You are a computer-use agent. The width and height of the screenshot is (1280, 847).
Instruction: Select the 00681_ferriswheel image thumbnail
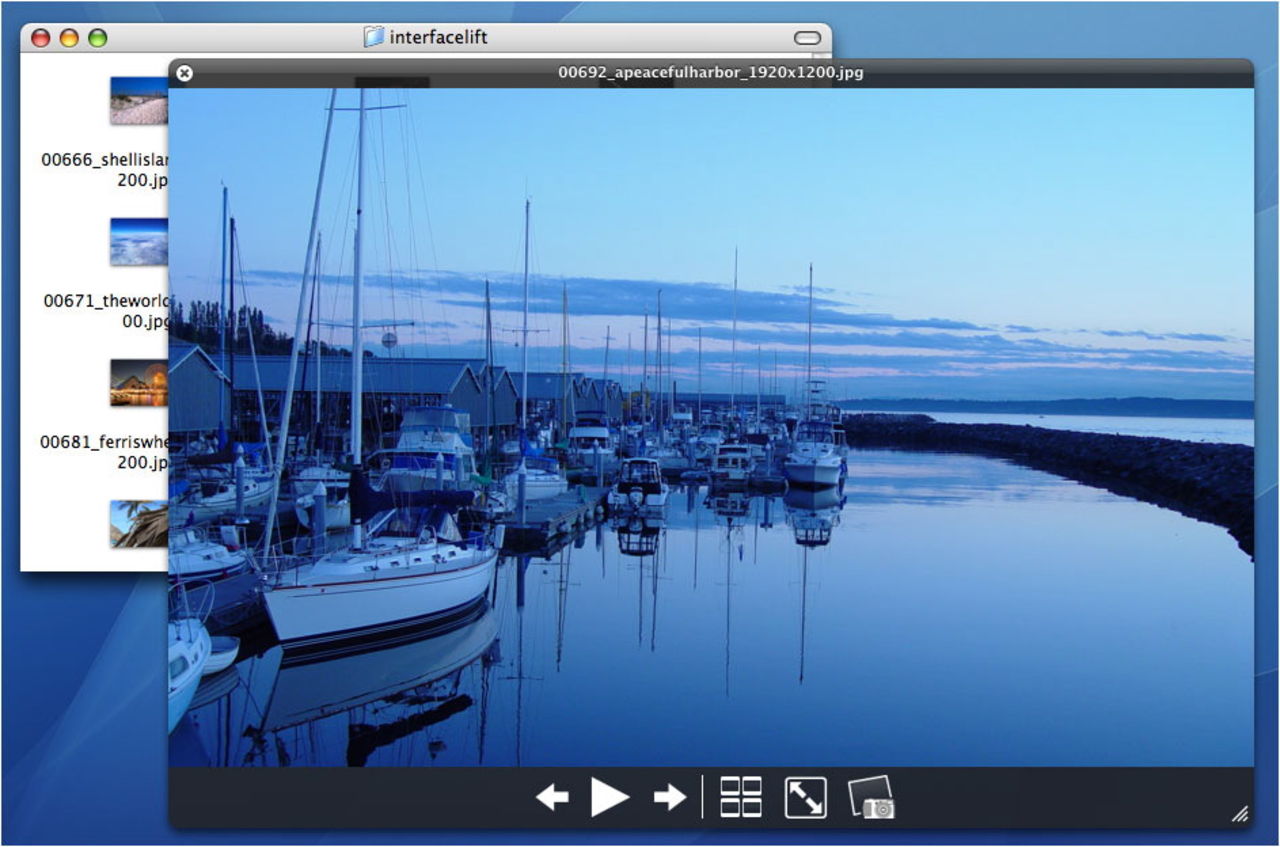(x=139, y=382)
